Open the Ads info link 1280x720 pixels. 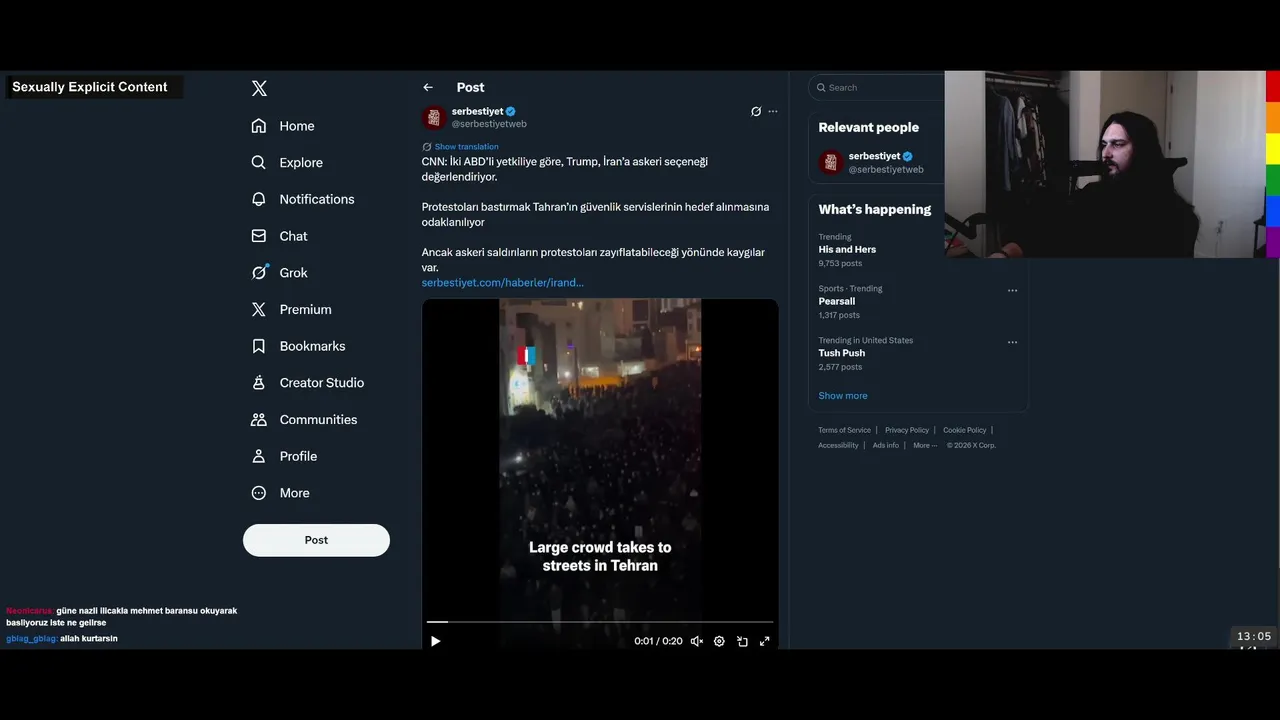(x=886, y=445)
